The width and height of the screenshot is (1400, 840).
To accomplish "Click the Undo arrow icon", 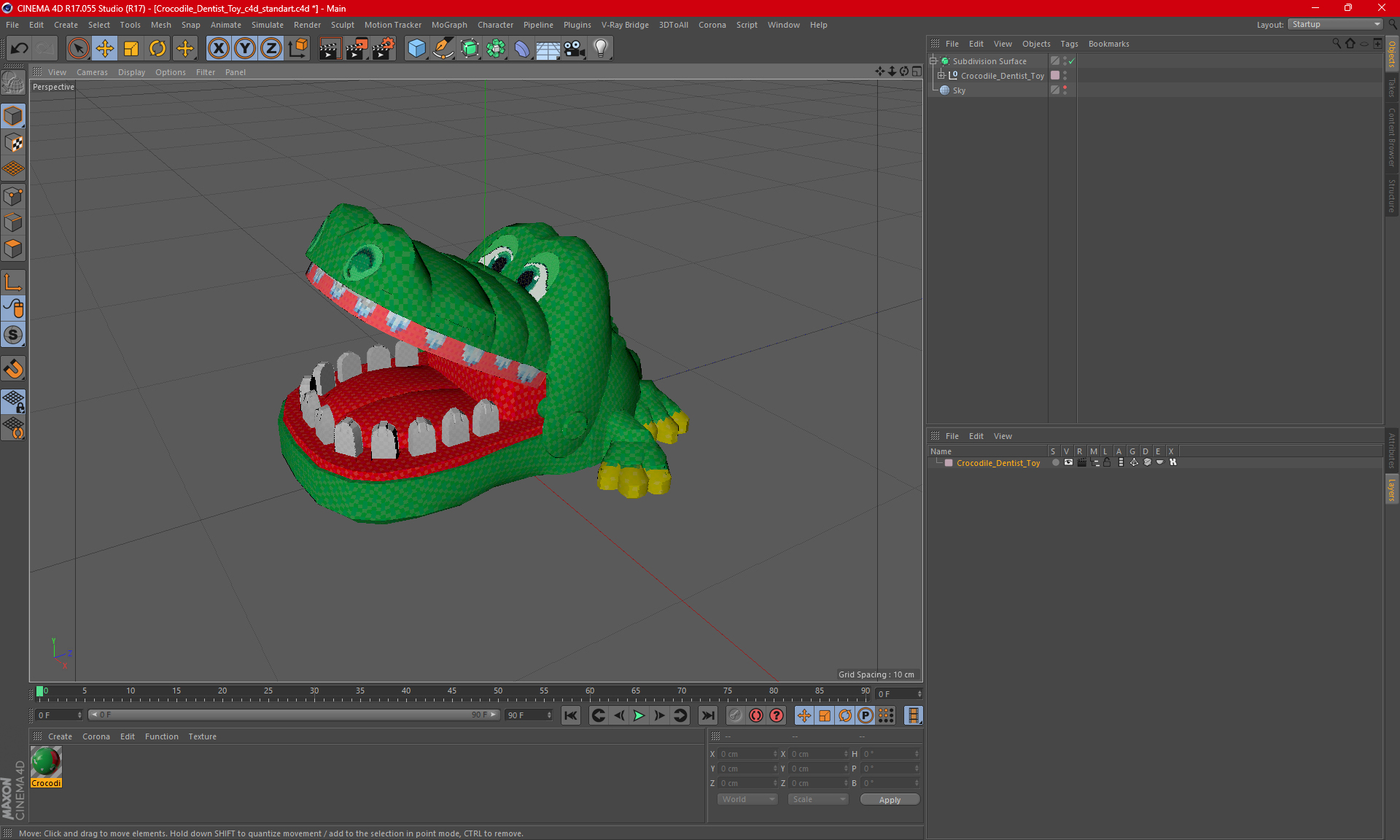I will point(20,49).
